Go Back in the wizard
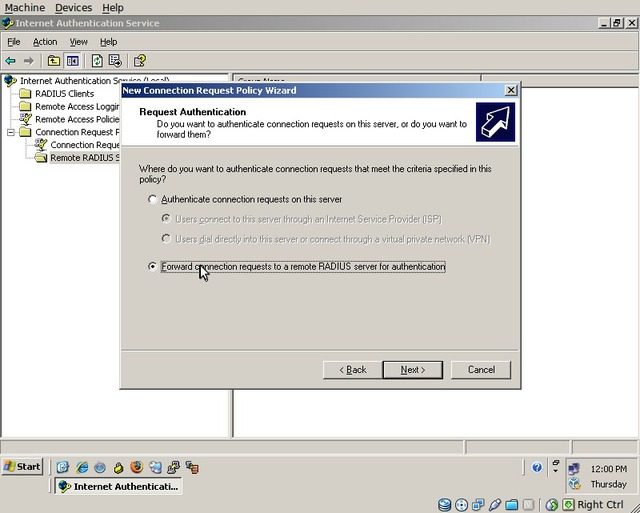The image size is (640, 513). (x=353, y=370)
